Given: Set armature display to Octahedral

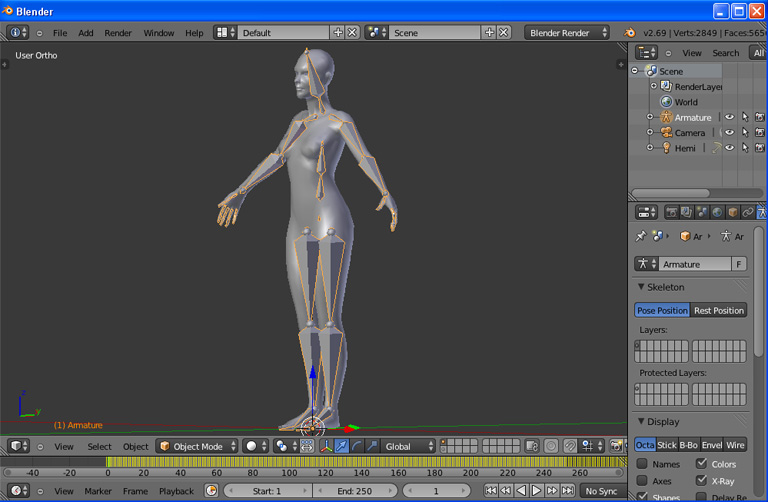Looking at the screenshot, I should point(645,445).
